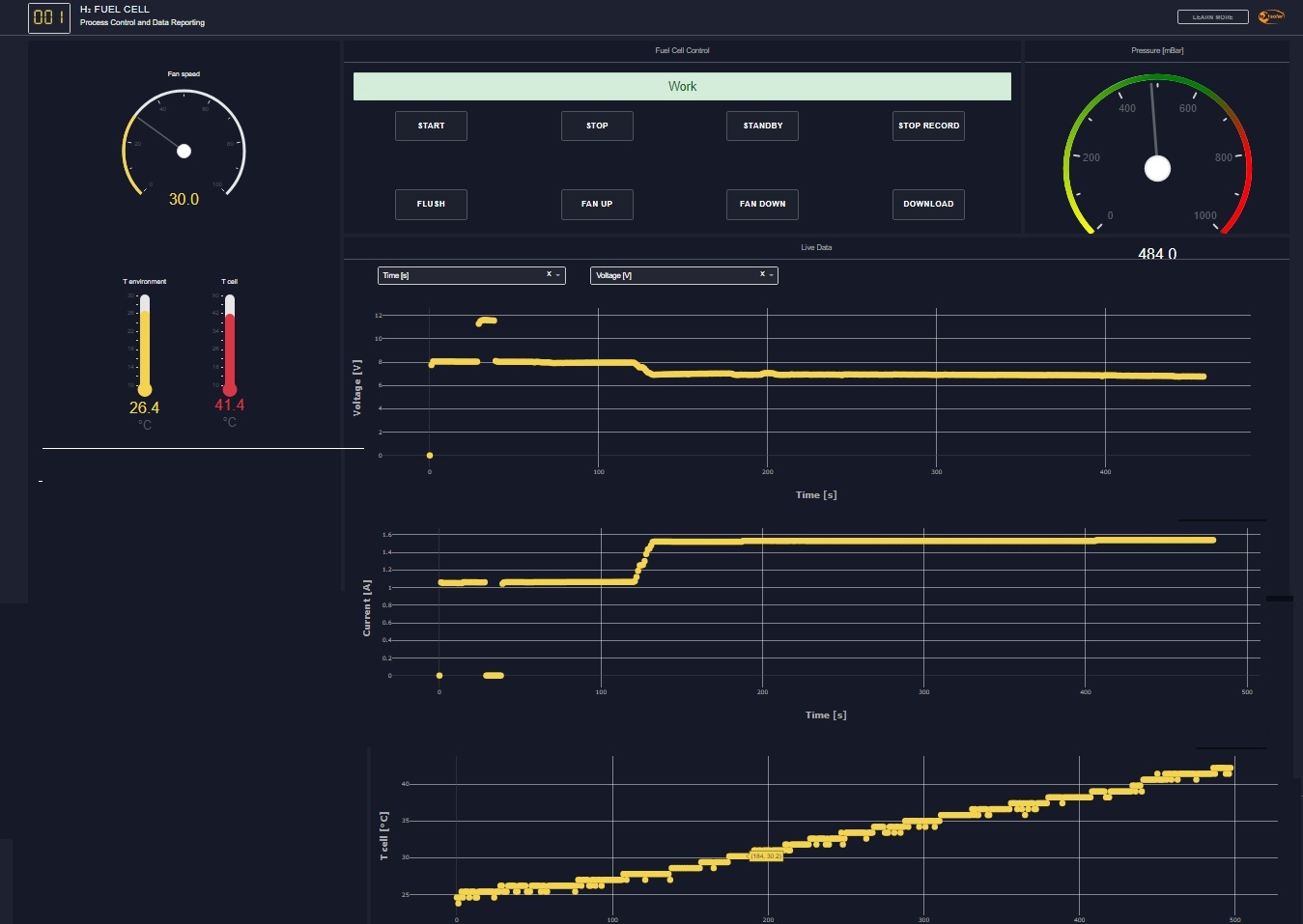Click the red T cell thermometer bulb
Image resolution: width=1303 pixels, height=924 pixels.
click(x=230, y=389)
